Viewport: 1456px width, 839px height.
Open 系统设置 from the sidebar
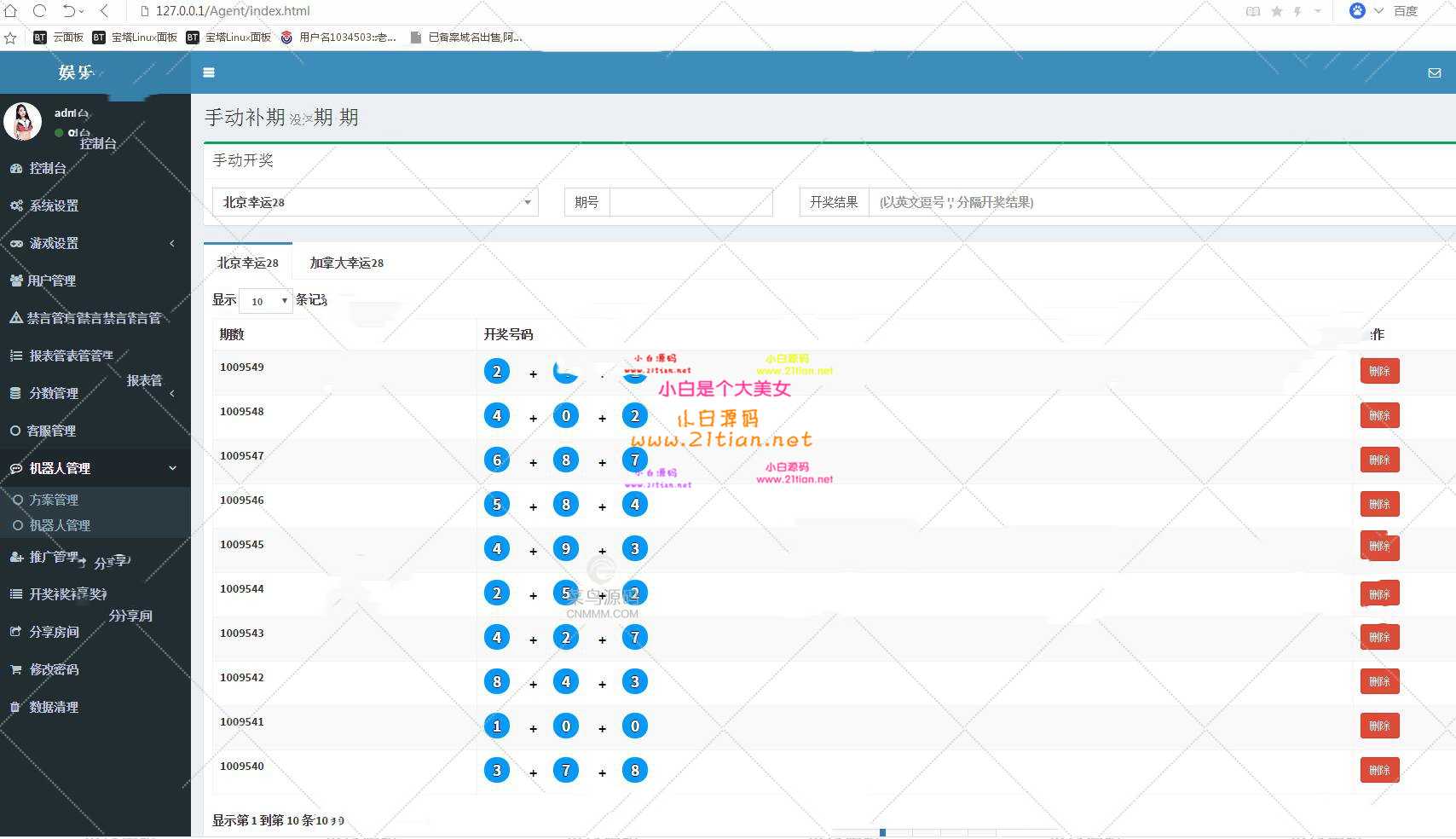coord(54,205)
